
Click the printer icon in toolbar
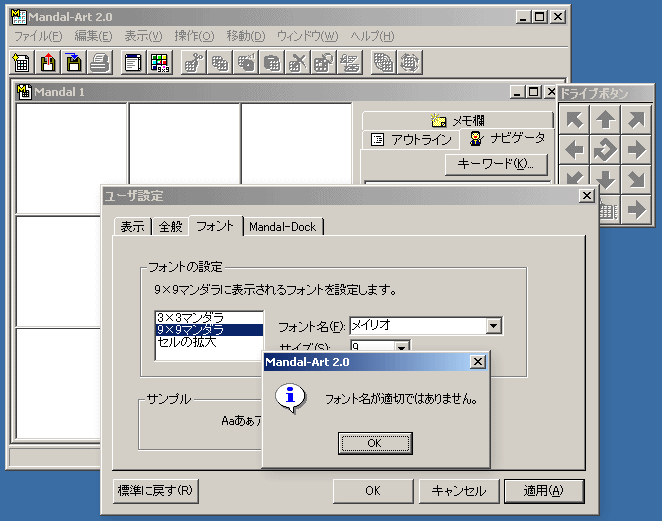tap(100, 63)
